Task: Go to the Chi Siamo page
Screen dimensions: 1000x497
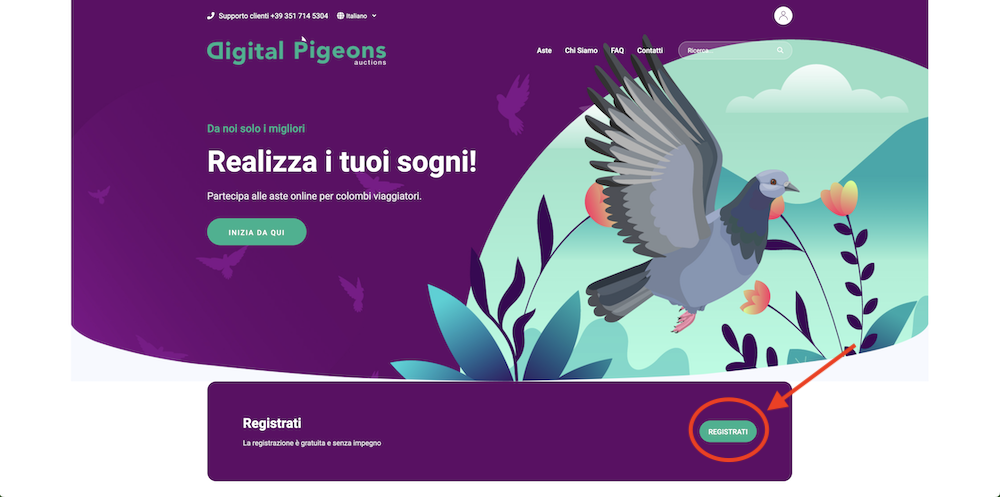Action: pos(581,50)
